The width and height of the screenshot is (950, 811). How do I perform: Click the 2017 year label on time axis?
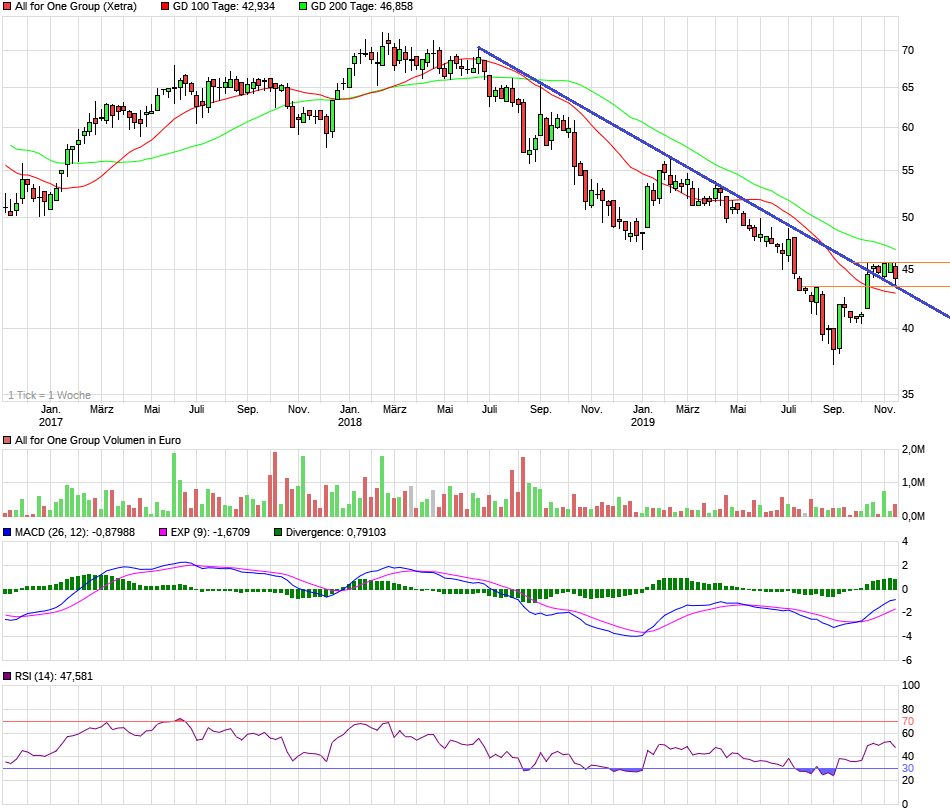pos(51,423)
